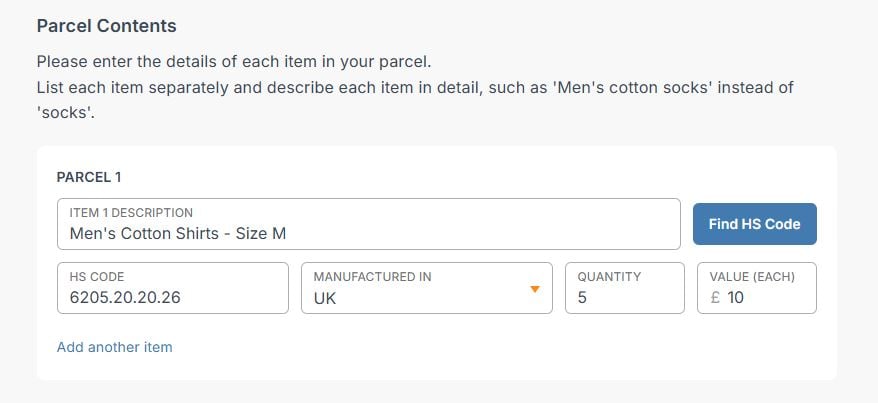Focus the Item 1 Description input box

click(x=369, y=224)
